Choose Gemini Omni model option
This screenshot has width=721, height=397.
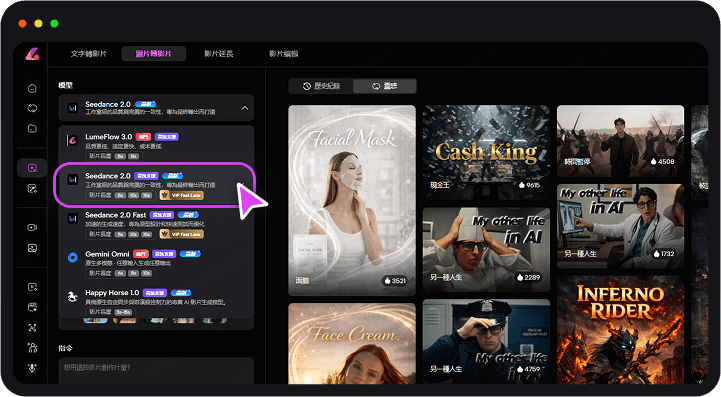point(156,263)
